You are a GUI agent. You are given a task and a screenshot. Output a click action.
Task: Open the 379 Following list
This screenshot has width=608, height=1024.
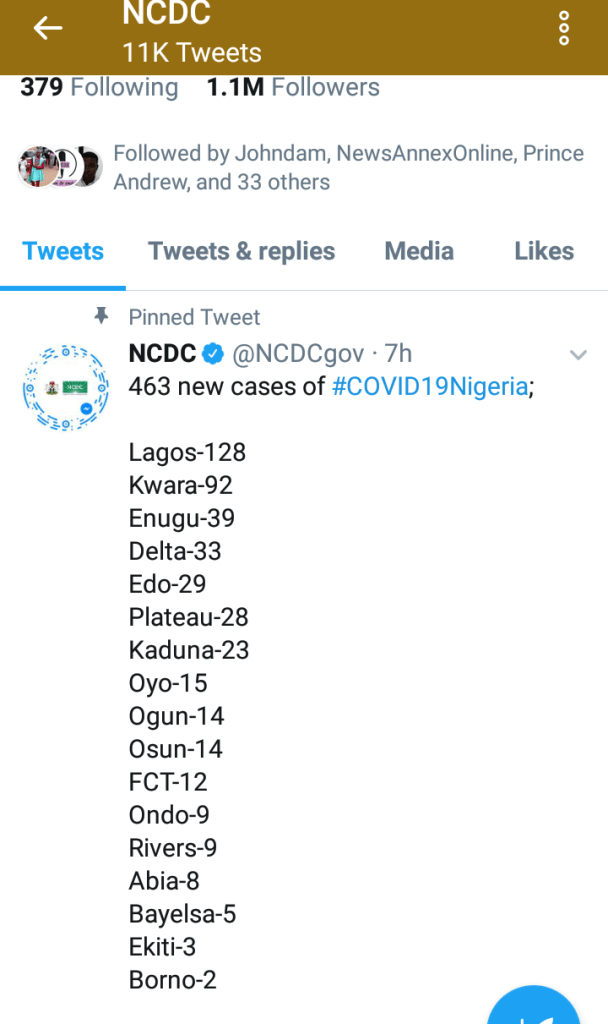tap(99, 87)
